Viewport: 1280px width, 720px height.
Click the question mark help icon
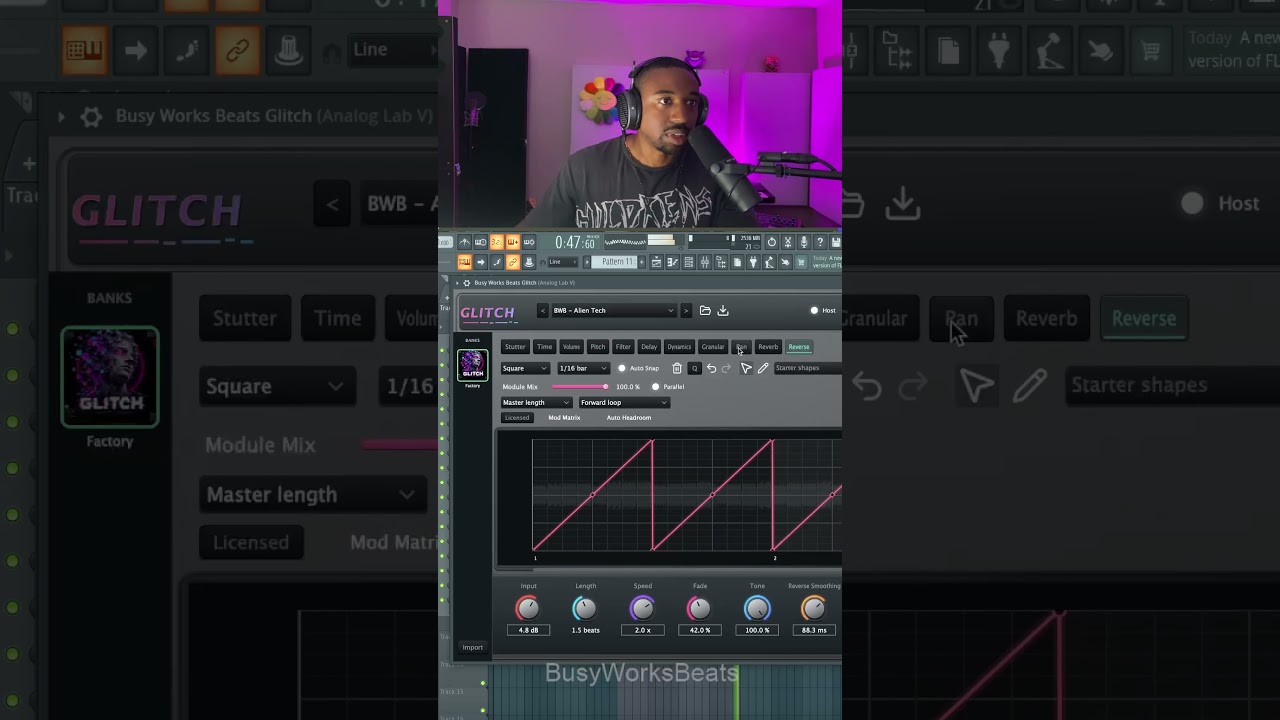pos(820,242)
